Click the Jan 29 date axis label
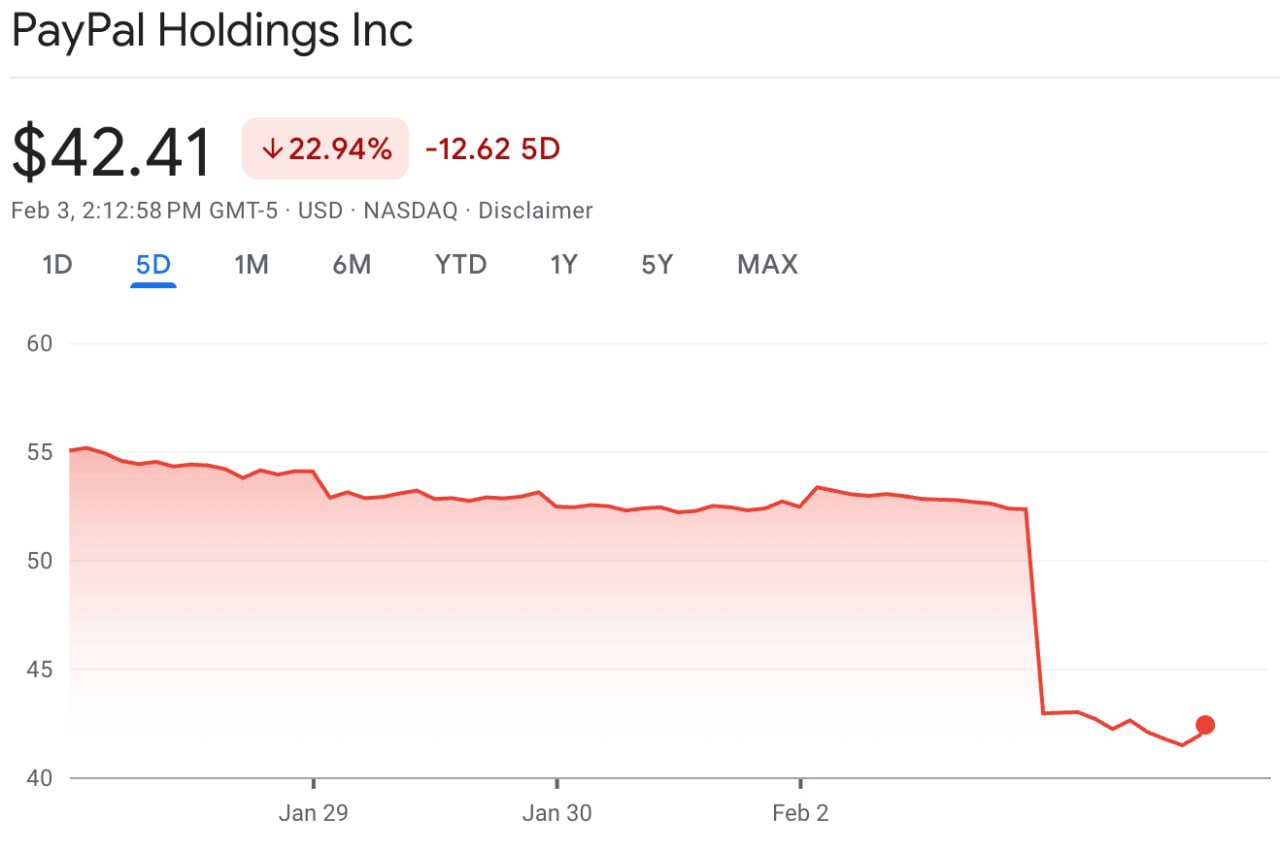 click(x=313, y=813)
